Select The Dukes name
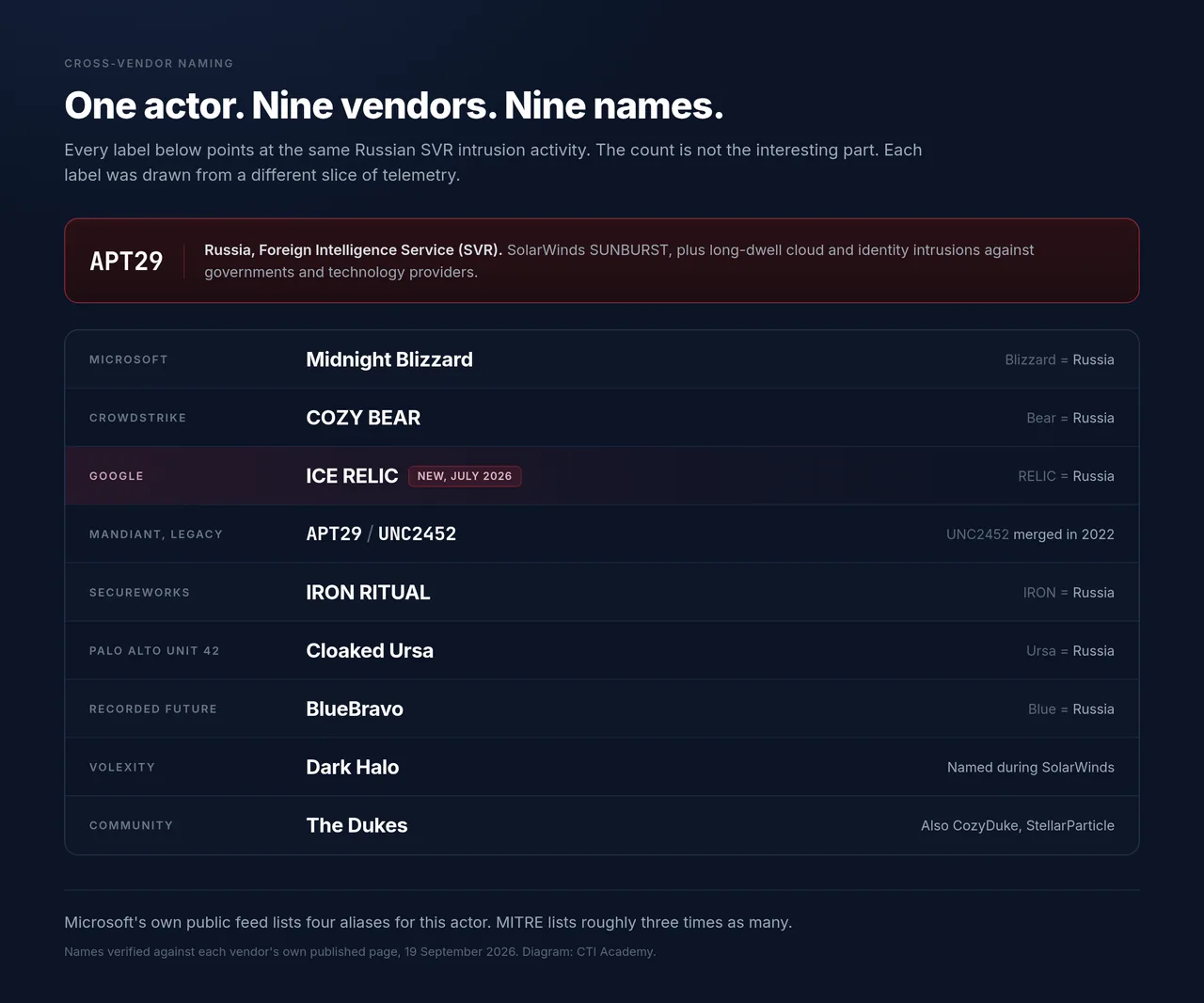Image resolution: width=1204 pixels, height=1003 pixels. (x=357, y=826)
